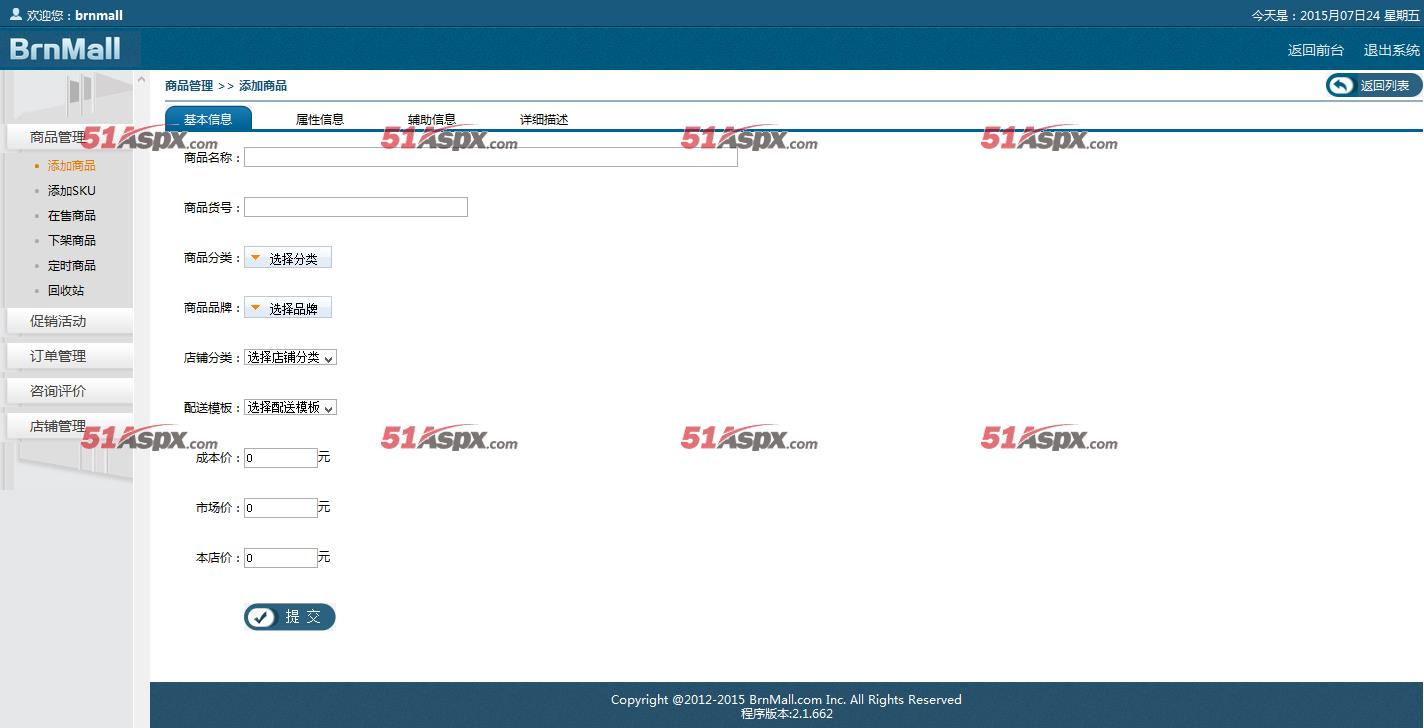This screenshot has width=1424, height=728.
Task: Switch to the 详细描述 tab
Action: point(544,119)
